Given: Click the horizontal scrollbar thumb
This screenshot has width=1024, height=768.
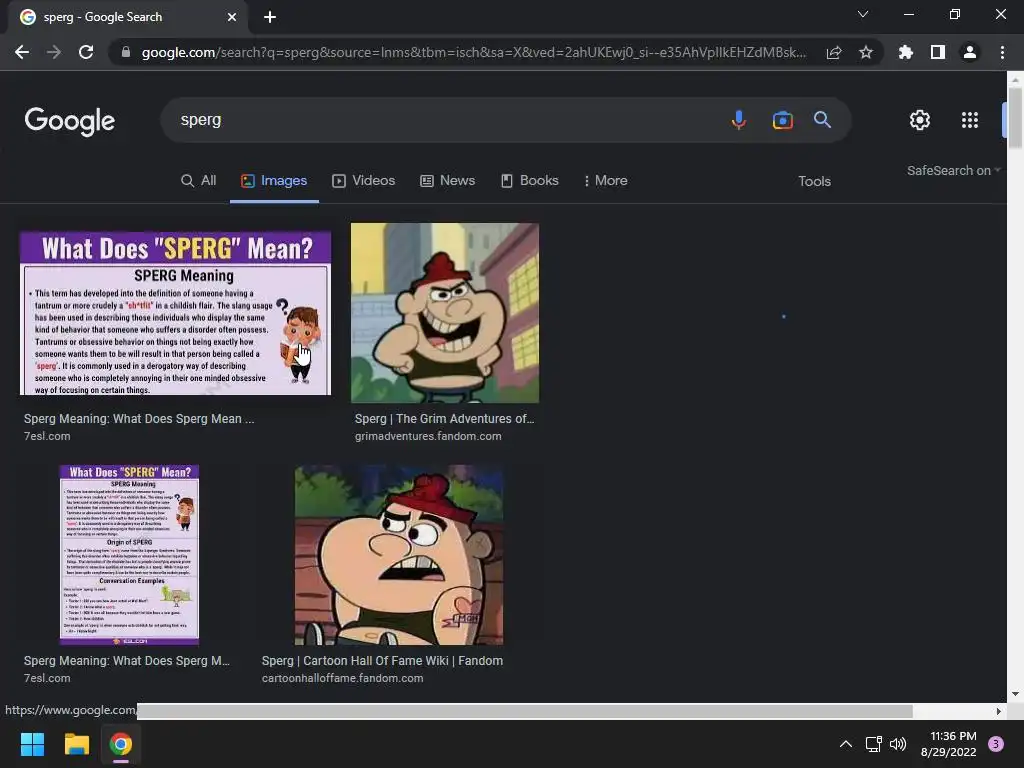Looking at the screenshot, I should (x=524, y=711).
